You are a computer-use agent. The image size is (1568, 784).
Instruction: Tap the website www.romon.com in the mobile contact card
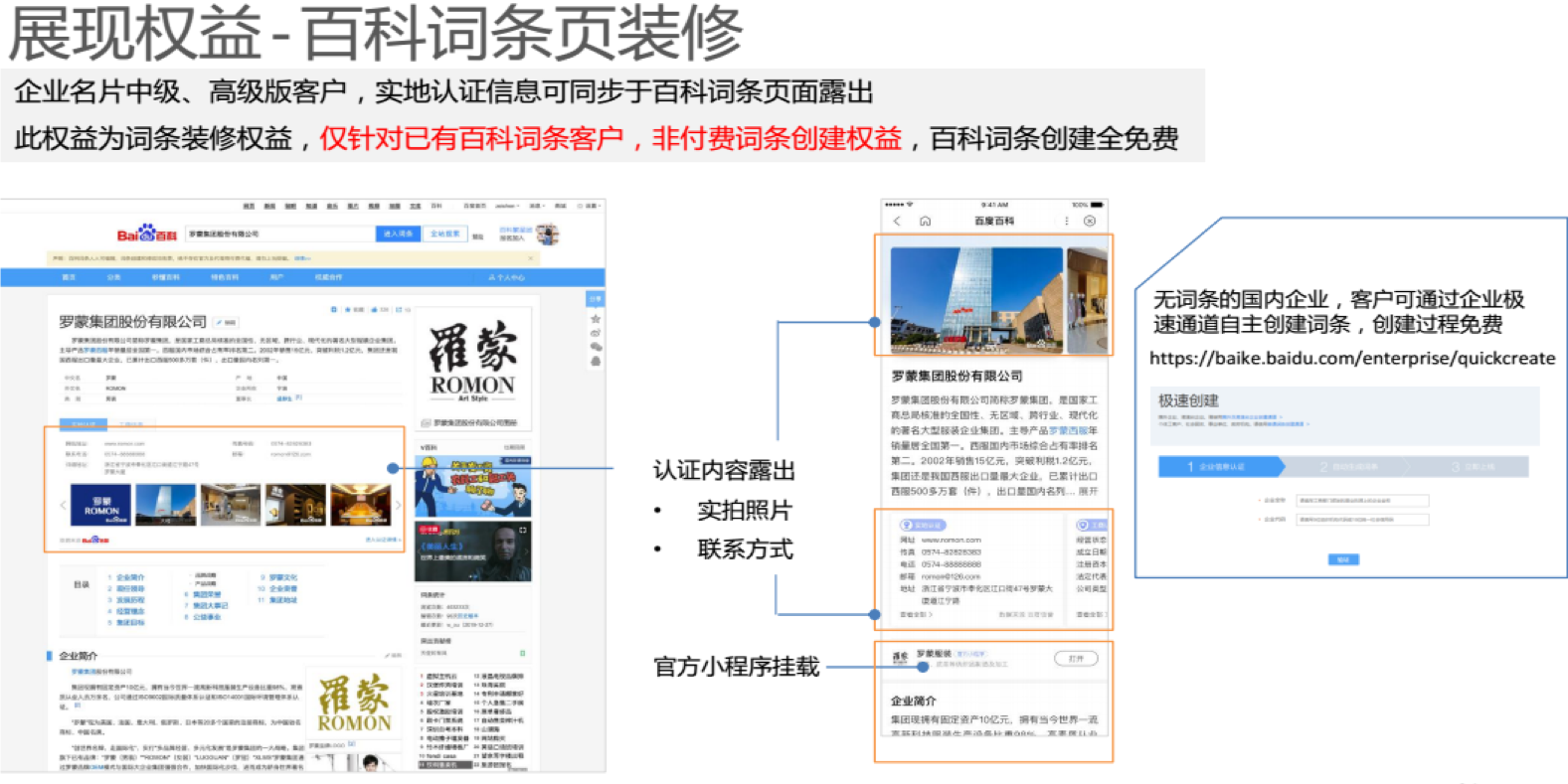951,540
